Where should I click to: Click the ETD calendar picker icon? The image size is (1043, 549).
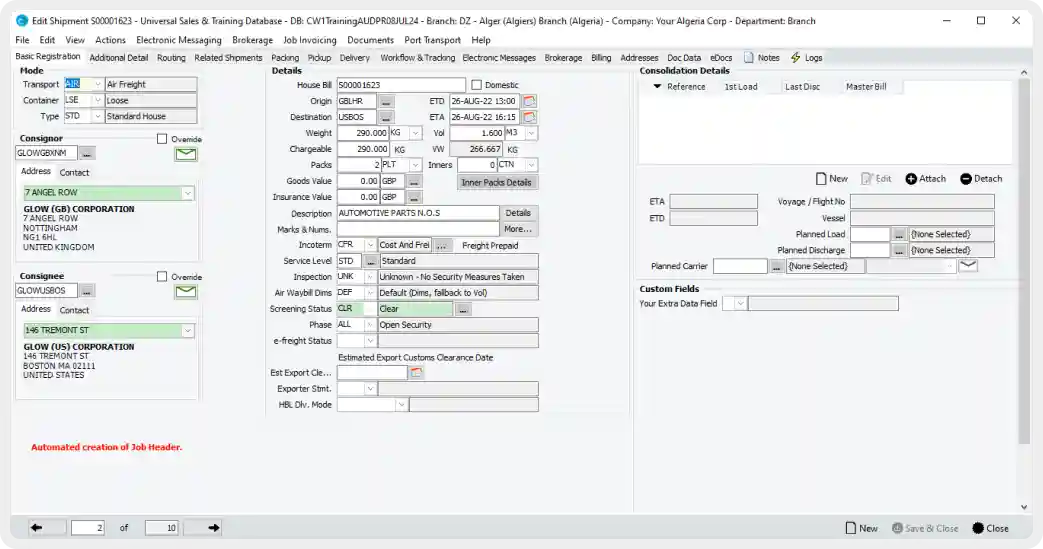pyautogui.click(x=530, y=101)
